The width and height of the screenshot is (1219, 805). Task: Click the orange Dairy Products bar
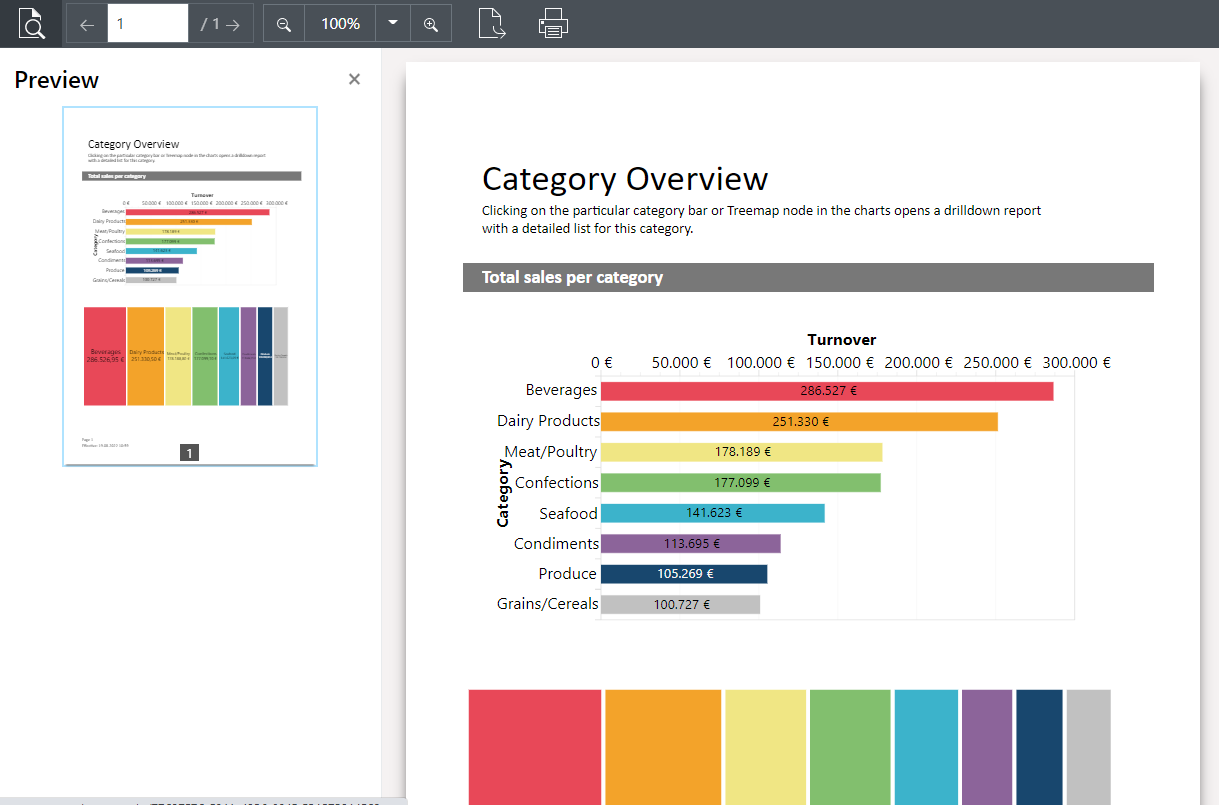click(x=798, y=422)
